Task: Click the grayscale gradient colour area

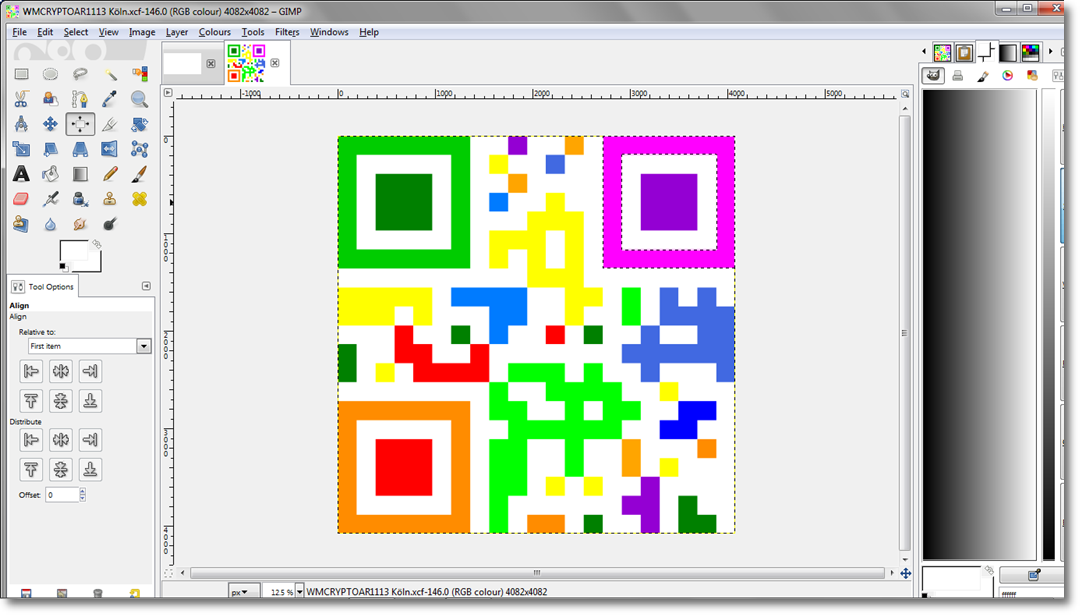Action: tap(979, 324)
